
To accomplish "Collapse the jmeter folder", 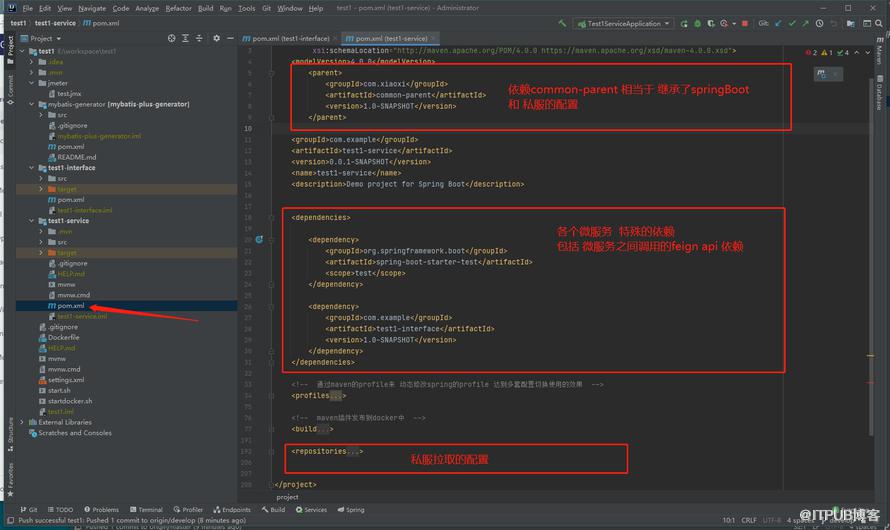I will pos(32,83).
